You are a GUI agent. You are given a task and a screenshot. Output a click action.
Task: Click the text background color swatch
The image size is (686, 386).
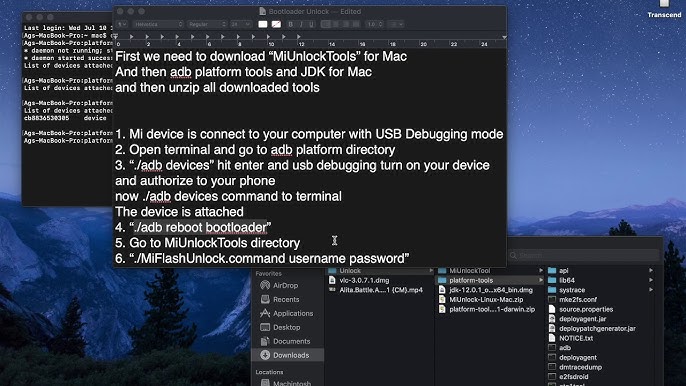pyautogui.click(x=276, y=24)
